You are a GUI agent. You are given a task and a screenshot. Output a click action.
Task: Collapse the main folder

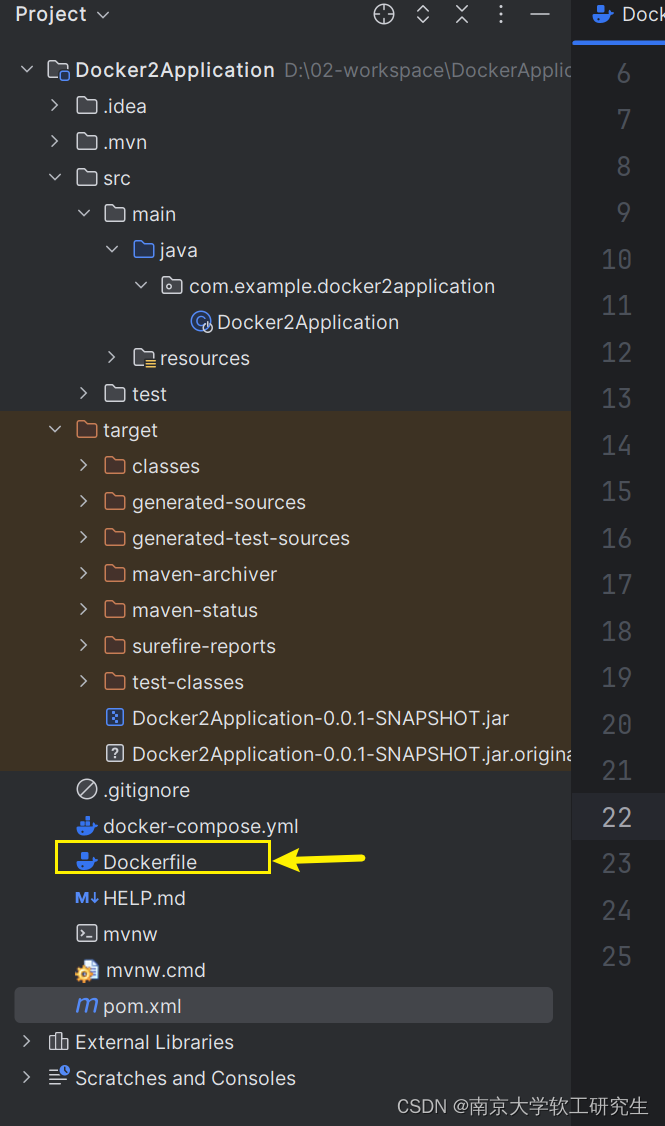point(84,213)
